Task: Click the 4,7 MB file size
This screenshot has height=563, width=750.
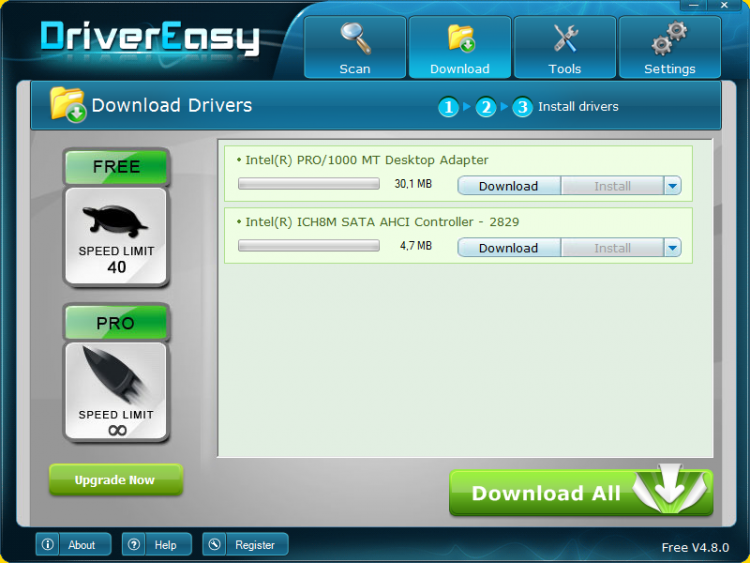Action: tap(416, 246)
